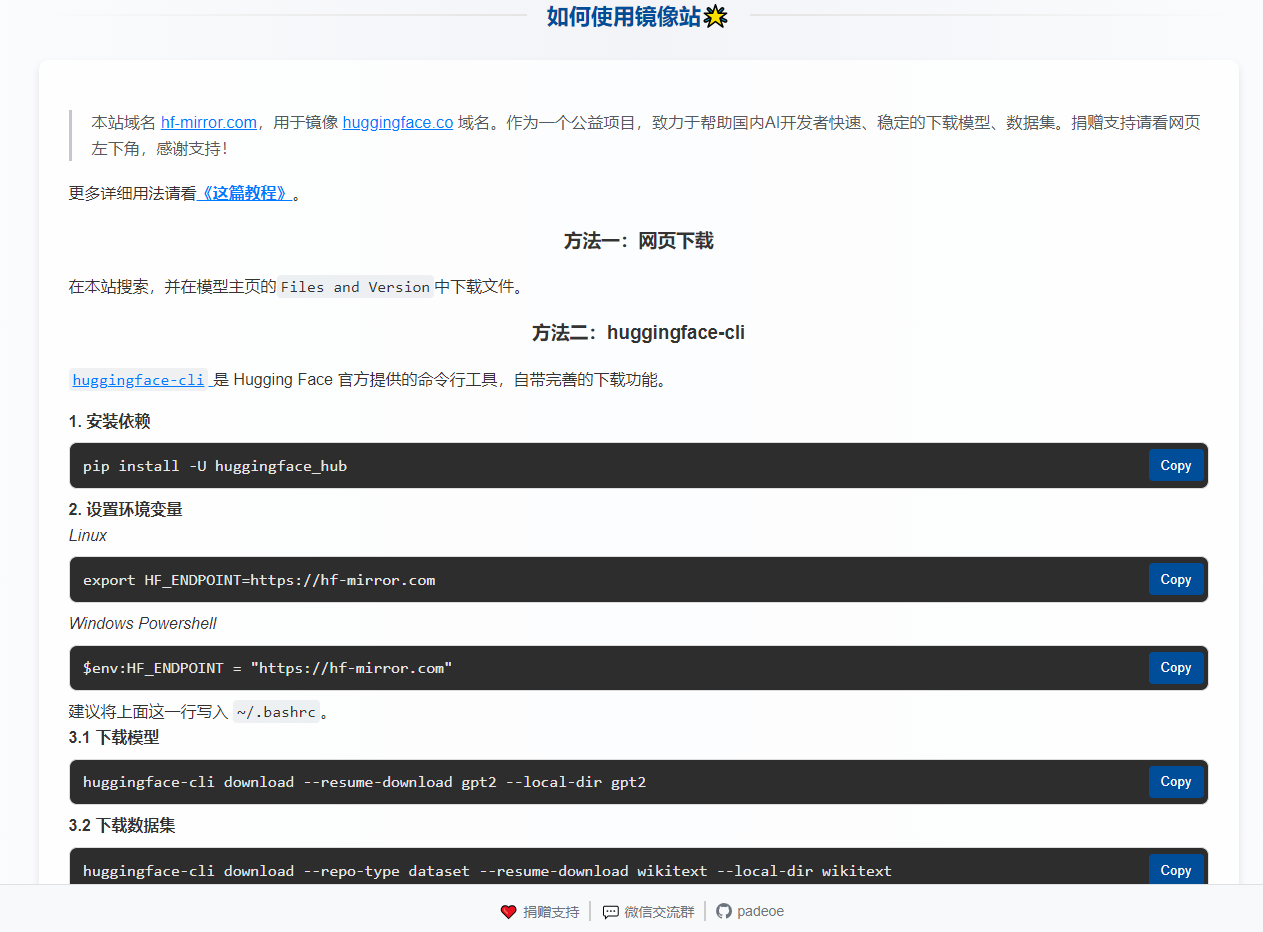The image size is (1263, 932).
Task: Visit the huggingface.co link
Action: coord(397,123)
